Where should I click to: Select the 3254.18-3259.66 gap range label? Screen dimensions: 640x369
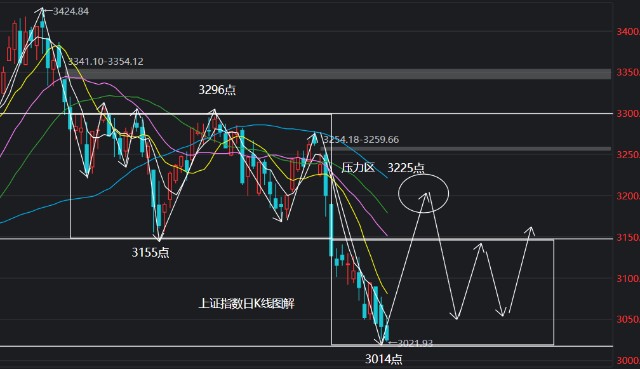point(361,140)
